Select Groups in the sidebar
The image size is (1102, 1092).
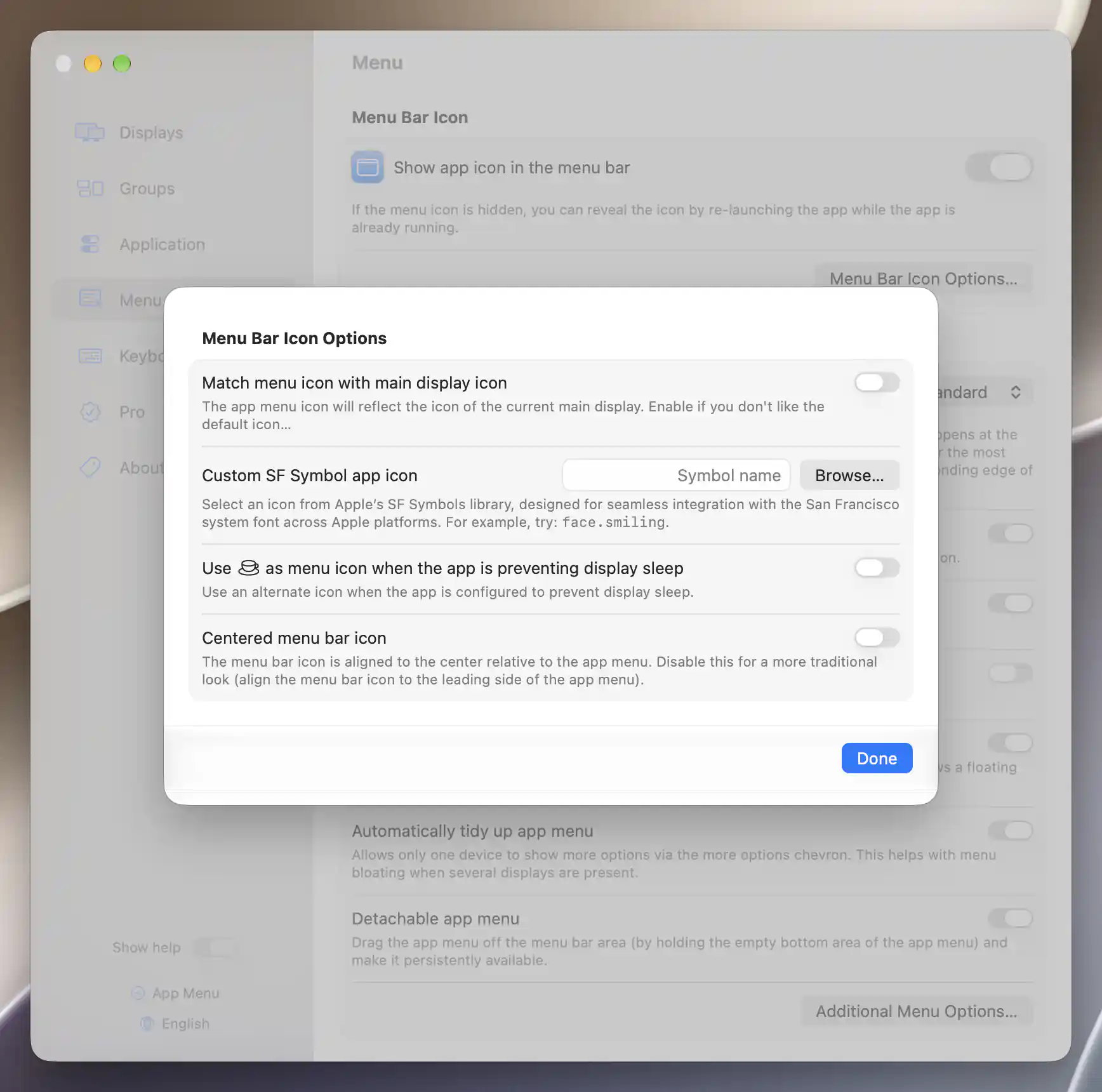[x=173, y=189]
